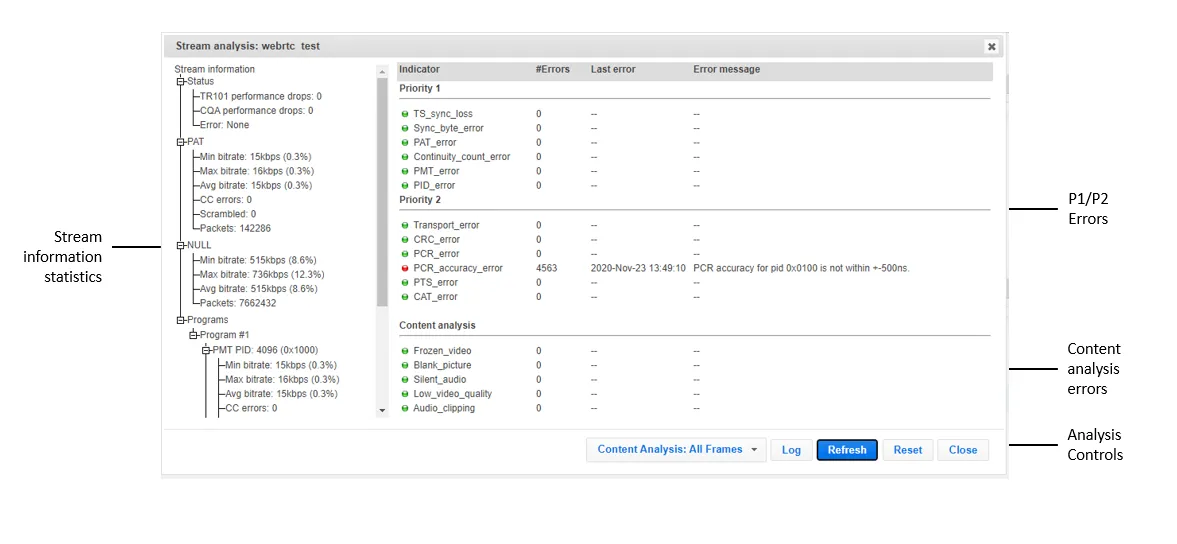Select the Scrambled: 0 tree row
Image resolution: width=1177 pixels, height=544 pixels.
[228, 214]
